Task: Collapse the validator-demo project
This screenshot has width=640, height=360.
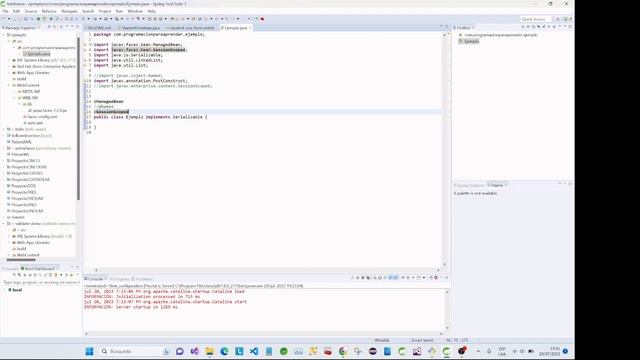Action: point(4,224)
